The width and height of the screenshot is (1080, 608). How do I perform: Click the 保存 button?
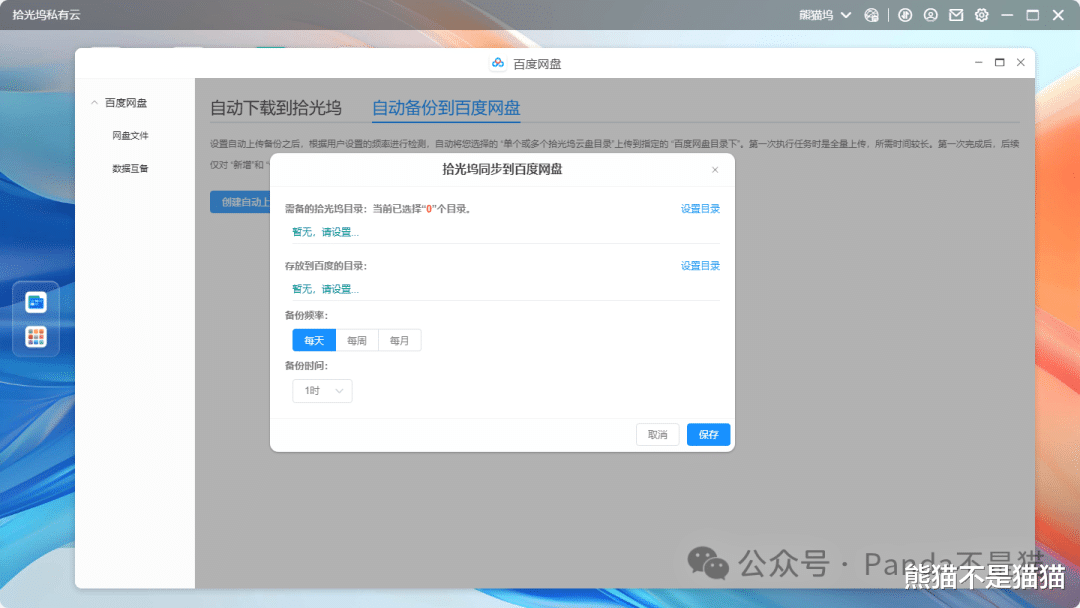(x=708, y=434)
